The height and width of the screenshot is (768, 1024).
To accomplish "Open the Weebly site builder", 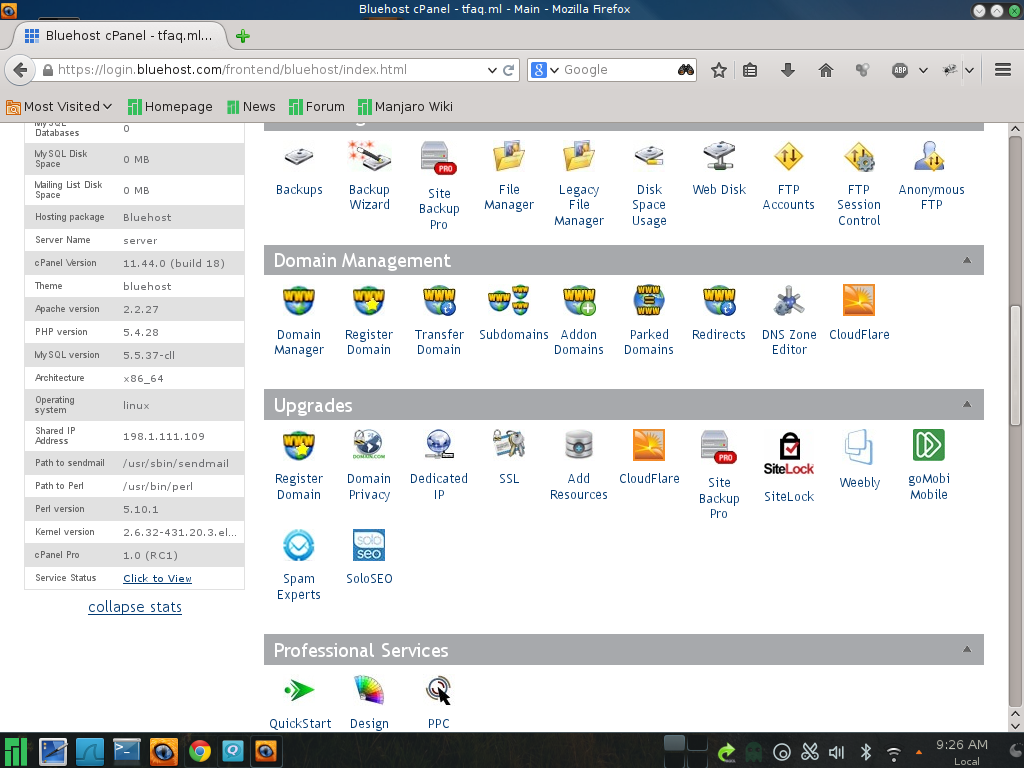I will pyautogui.click(x=859, y=447).
